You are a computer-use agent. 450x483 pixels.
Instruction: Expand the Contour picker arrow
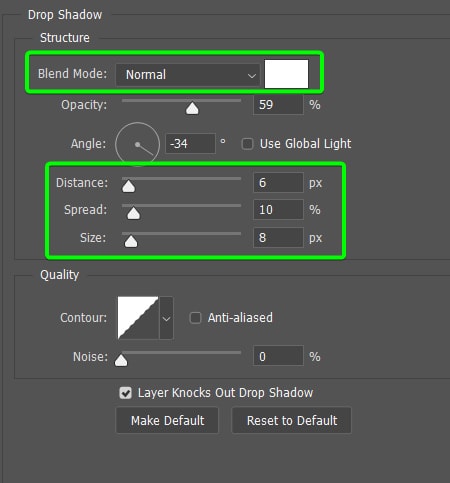(x=166, y=318)
